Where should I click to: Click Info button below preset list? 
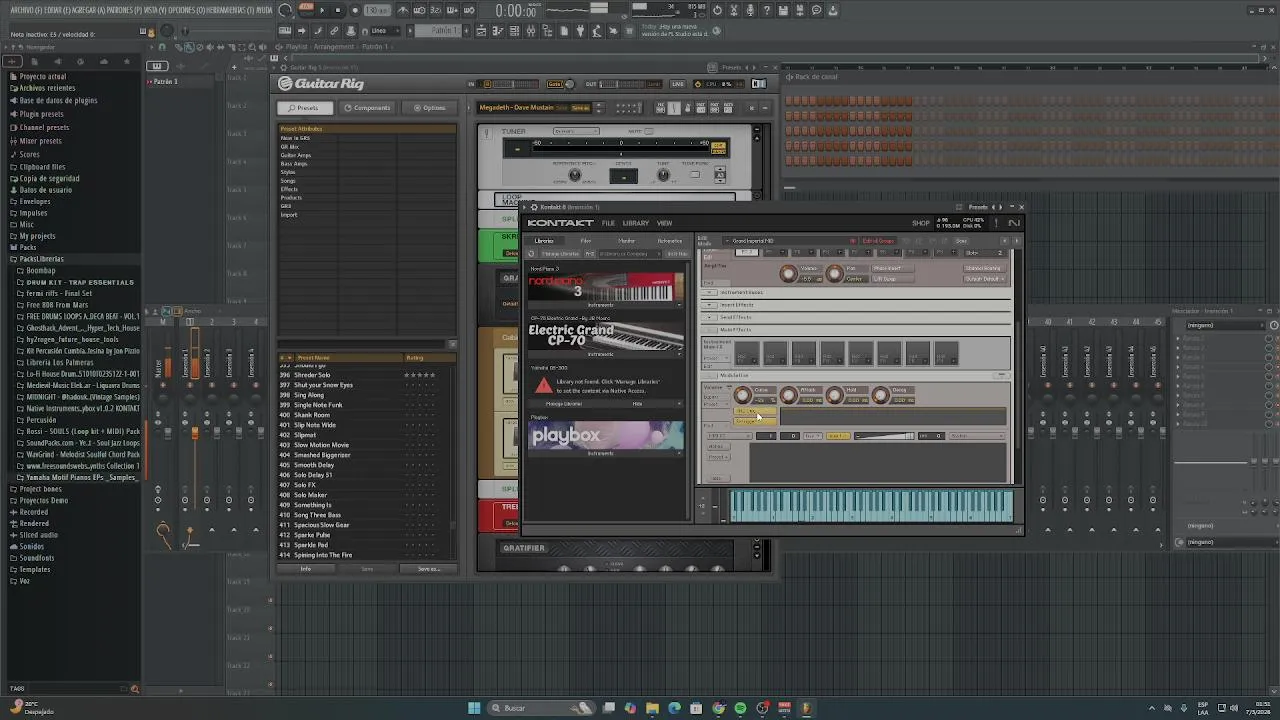[306, 569]
